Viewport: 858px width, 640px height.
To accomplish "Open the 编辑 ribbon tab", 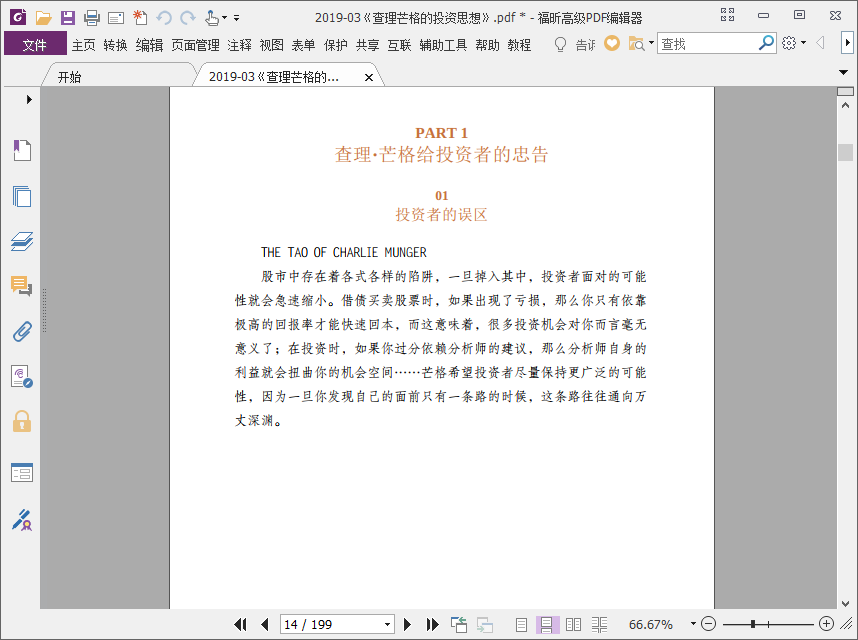I will coord(149,45).
